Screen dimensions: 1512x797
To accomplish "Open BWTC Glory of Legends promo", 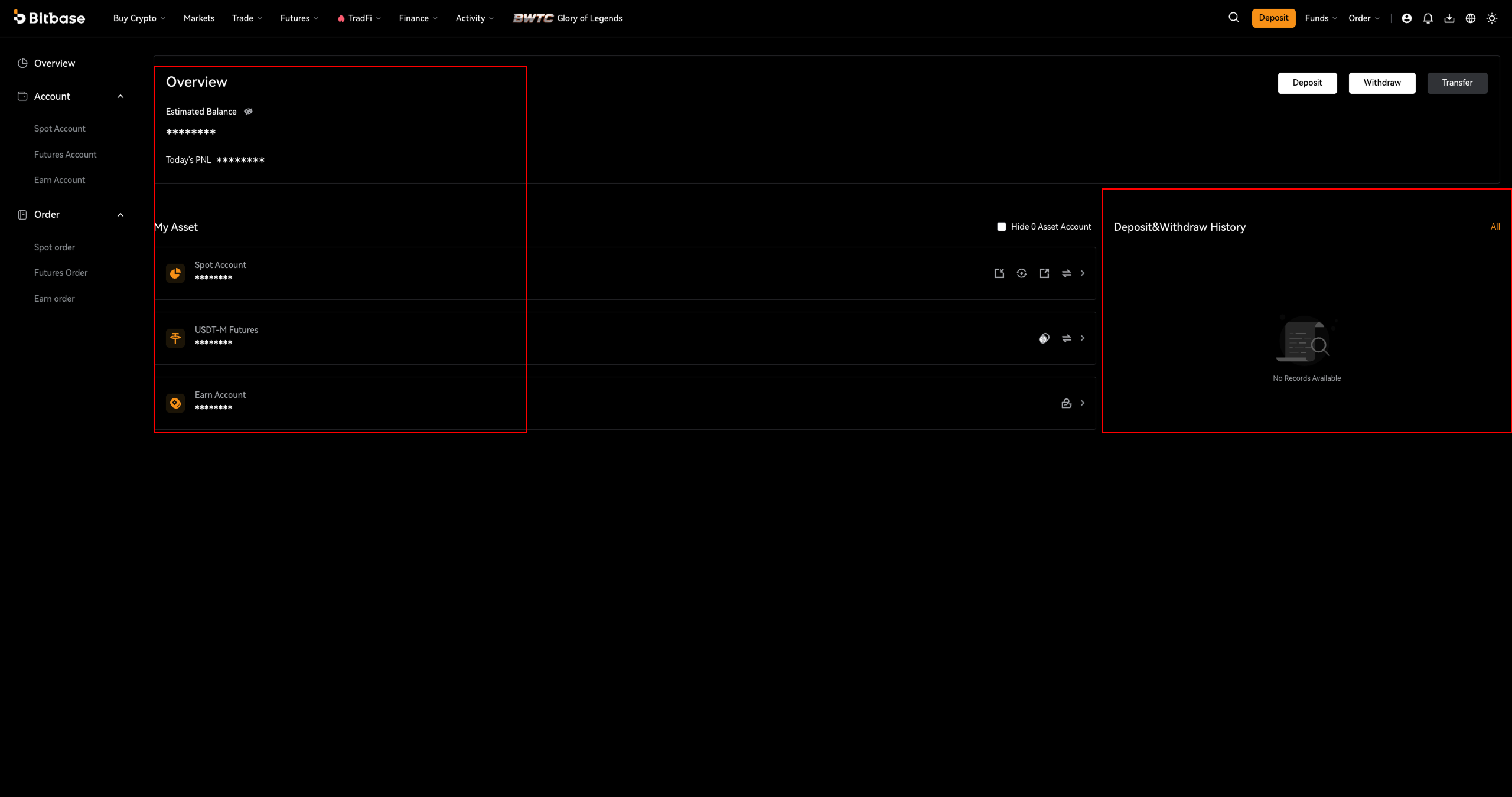I will click(568, 18).
